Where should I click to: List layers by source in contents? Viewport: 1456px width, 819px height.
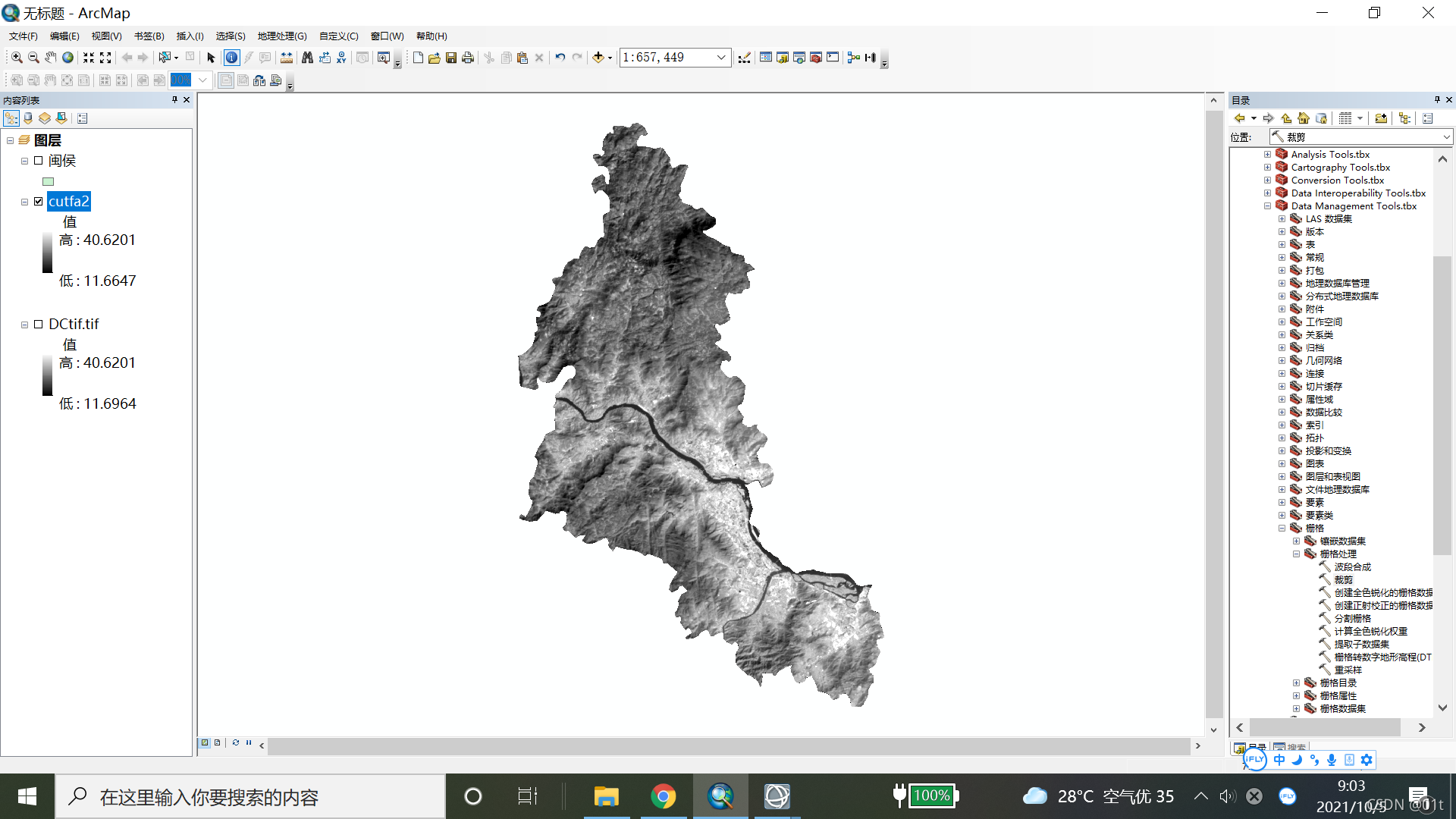28,118
